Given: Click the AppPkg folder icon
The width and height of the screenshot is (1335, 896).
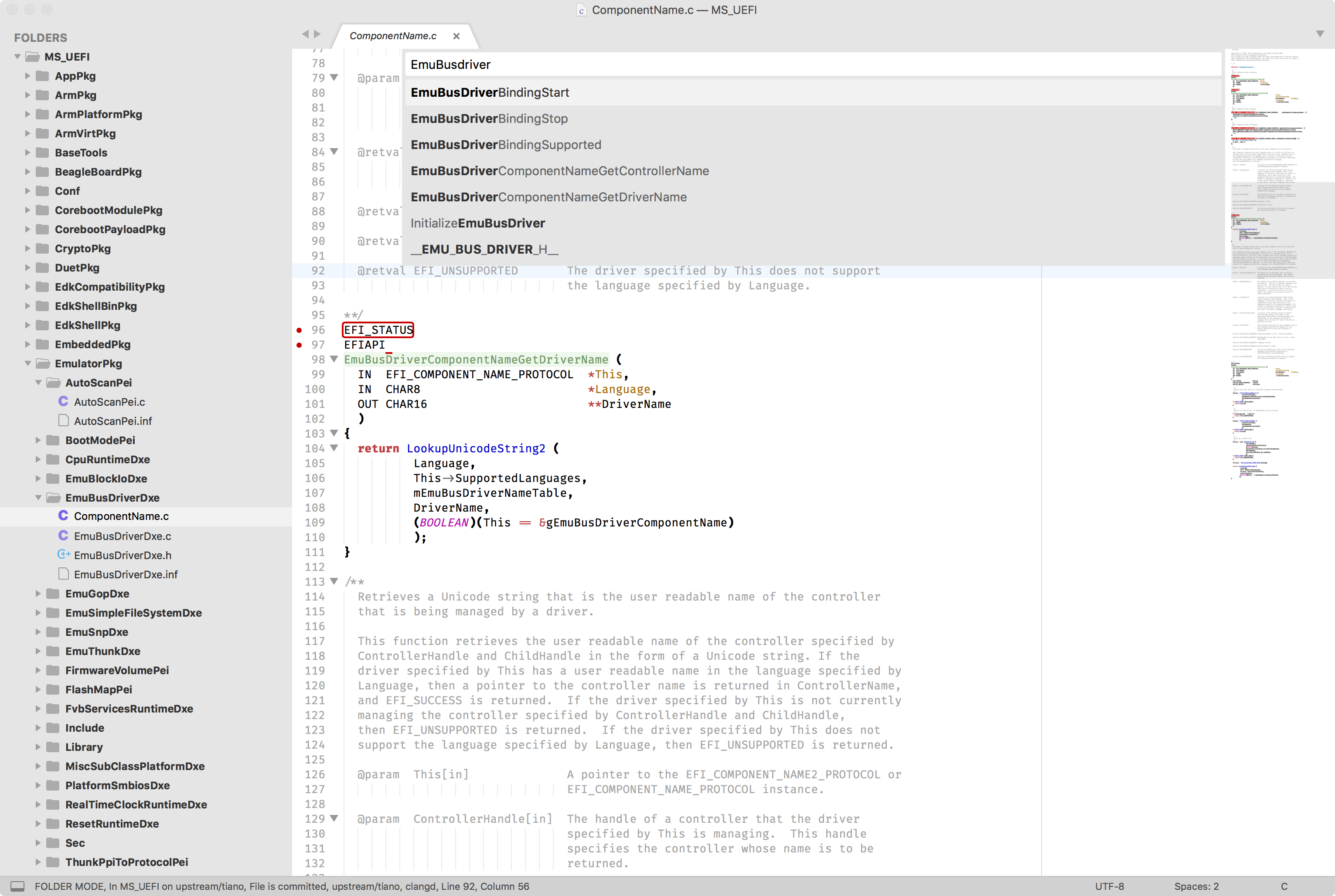Looking at the screenshot, I should pyautogui.click(x=42, y=76).
